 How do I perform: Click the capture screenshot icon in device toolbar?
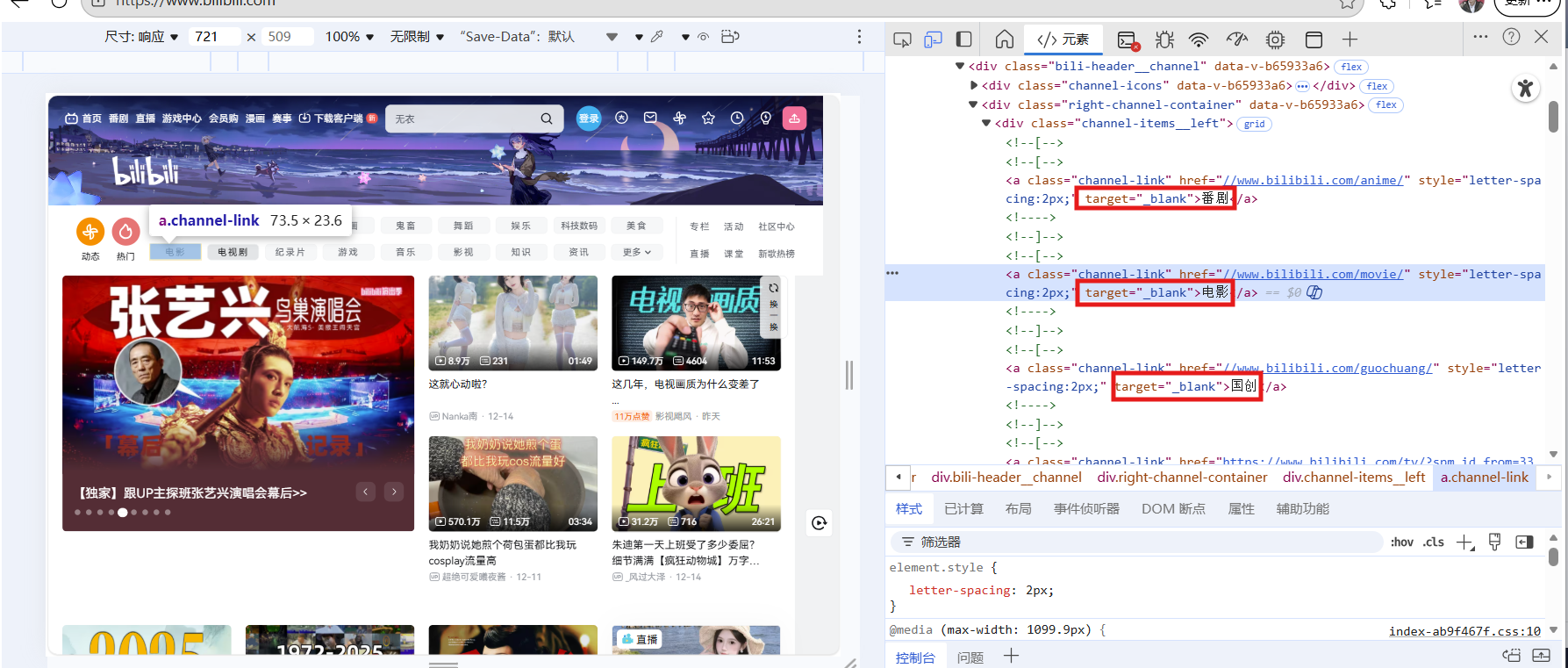(730, 37)
